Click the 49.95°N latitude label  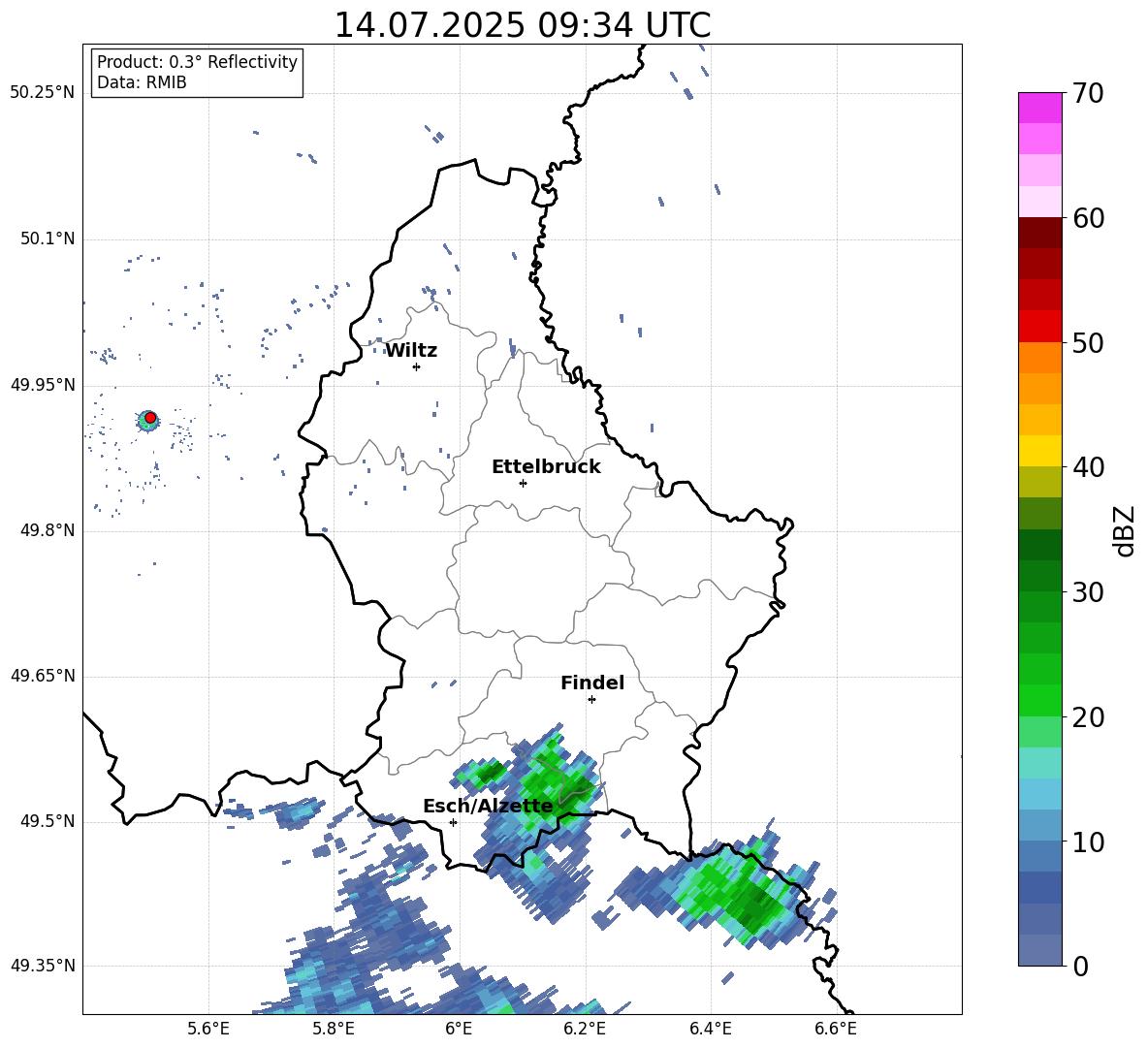43,385
